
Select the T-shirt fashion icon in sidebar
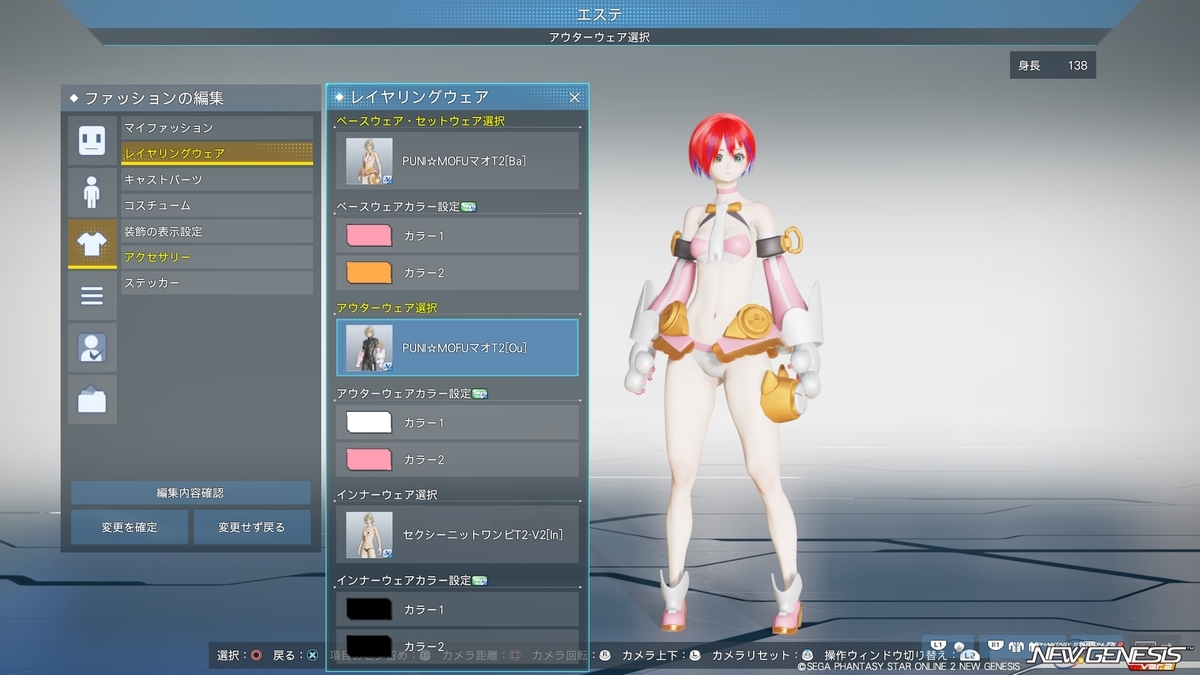coord(92,244)
